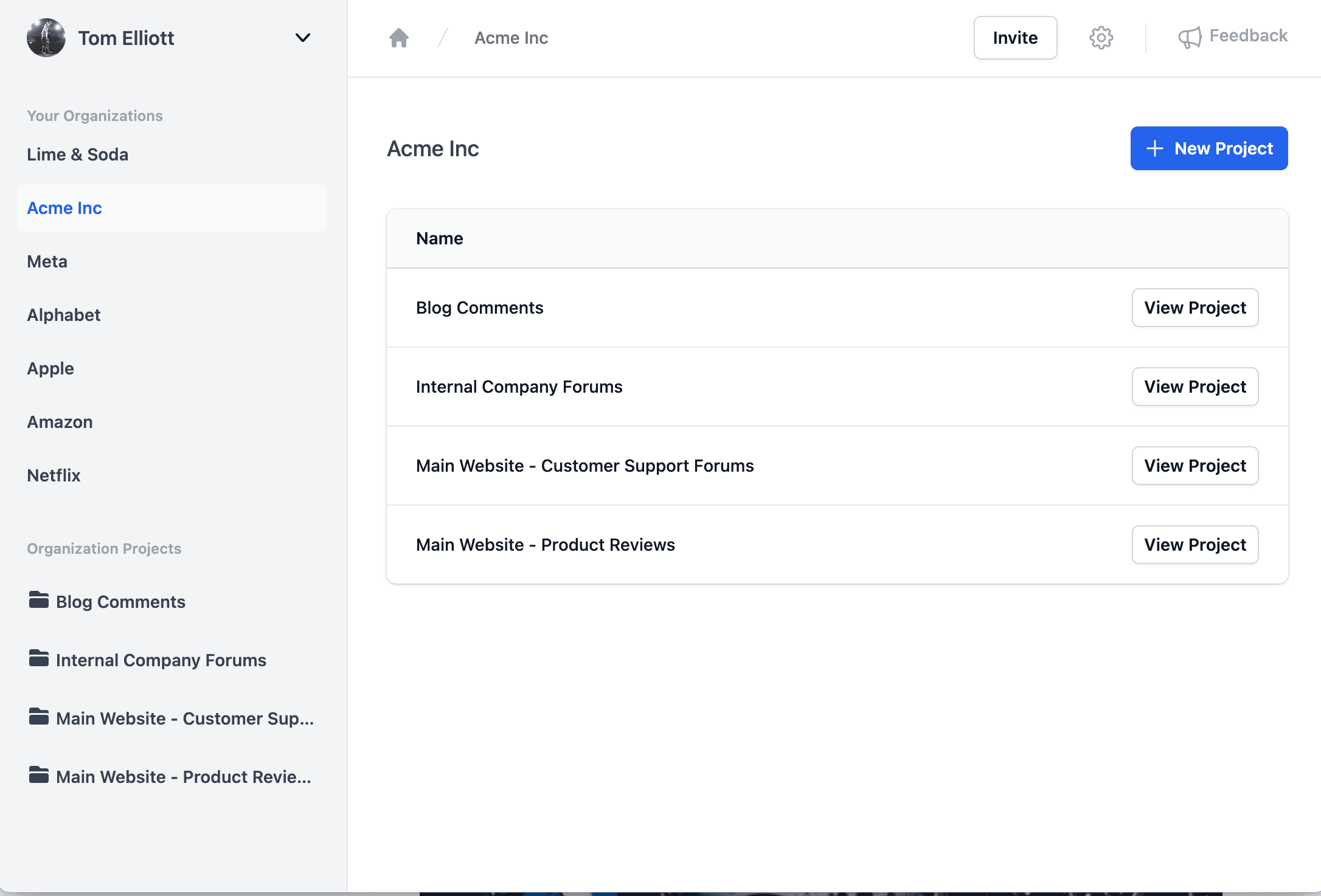The width and height of the screenshot is (1321, 896).
Task: Click the folder icon beside Blog Comments
Action: coord(39,600)
